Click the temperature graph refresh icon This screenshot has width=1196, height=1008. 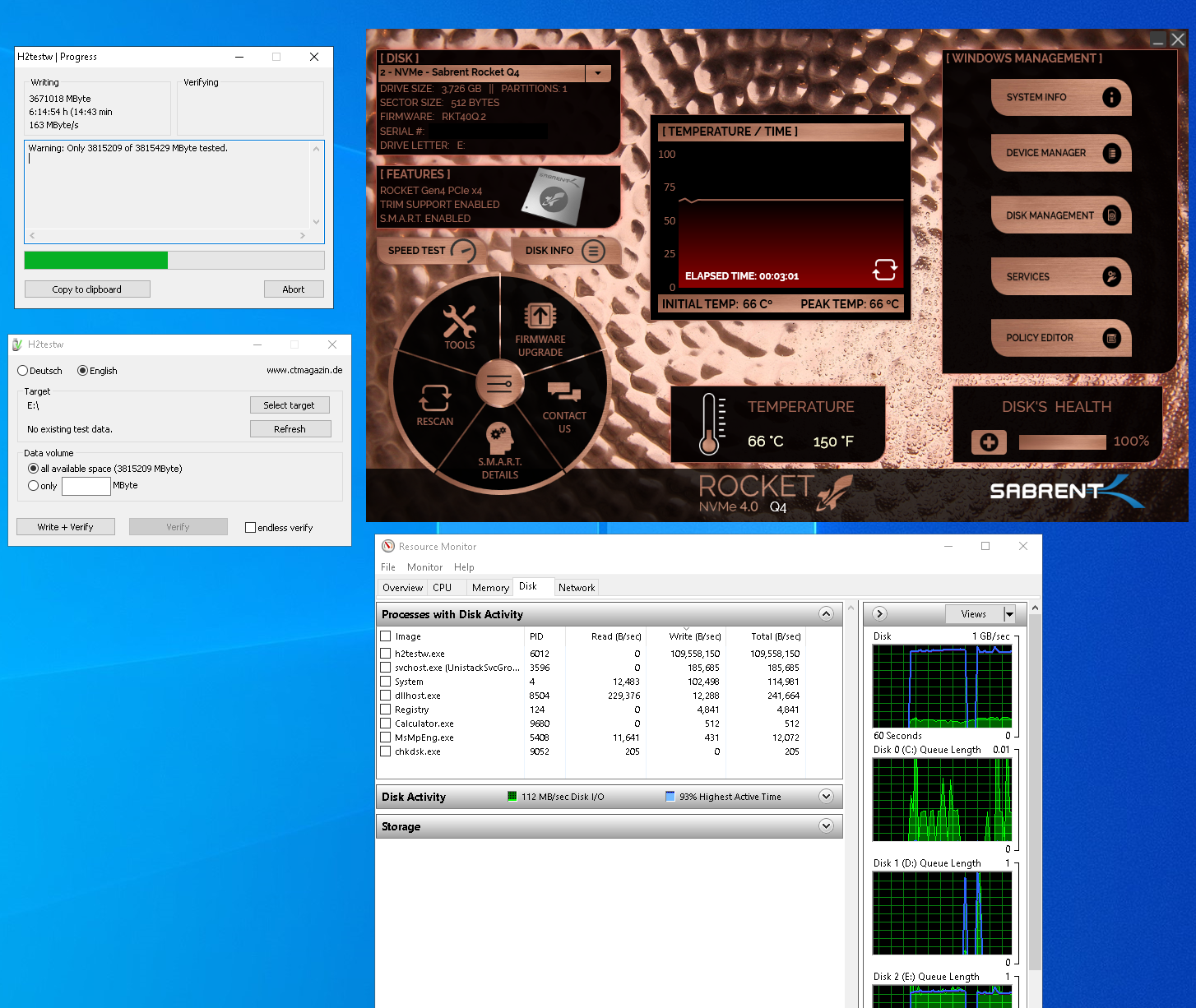(x=885, y=270)
